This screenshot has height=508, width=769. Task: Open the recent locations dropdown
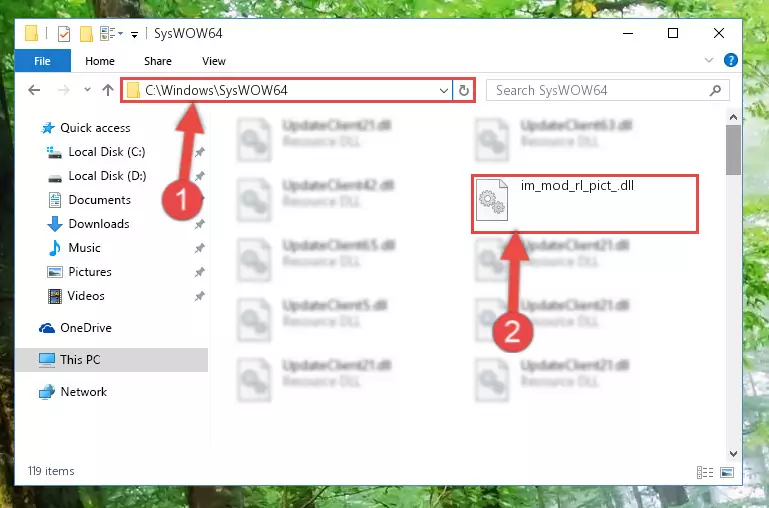coord(87,90)
